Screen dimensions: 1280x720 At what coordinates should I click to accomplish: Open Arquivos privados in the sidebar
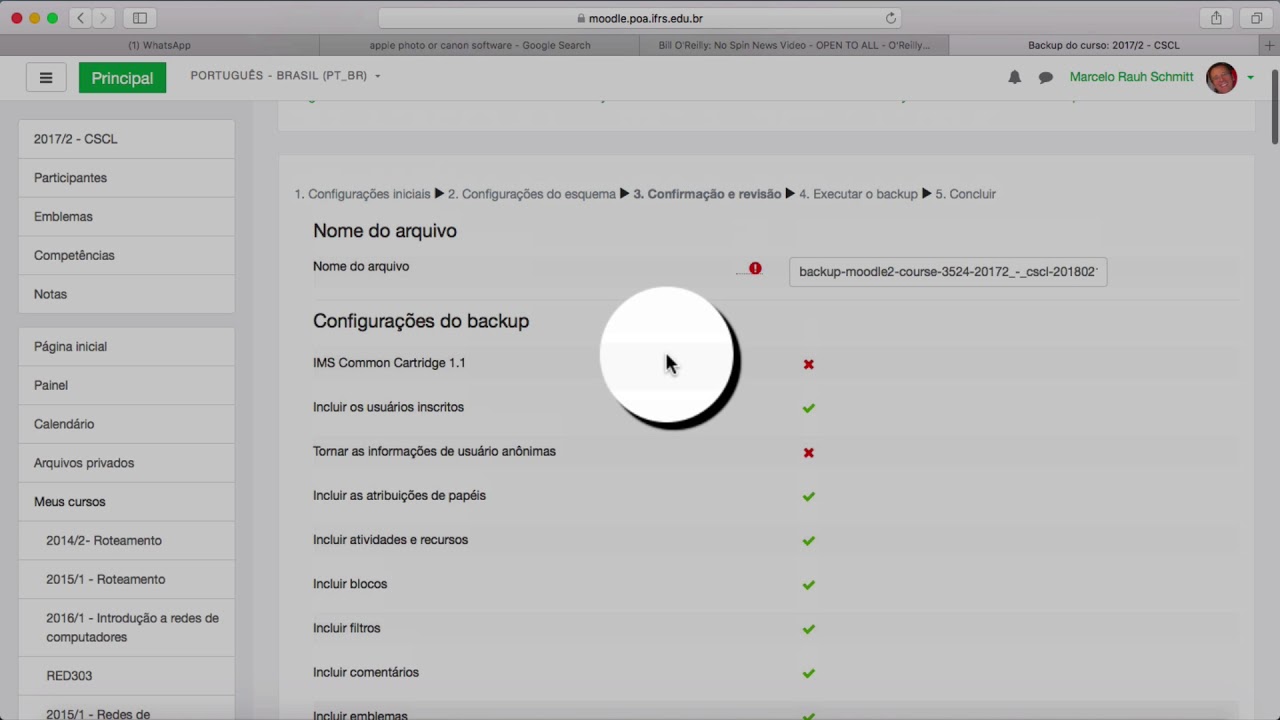(x=127, y=464)
